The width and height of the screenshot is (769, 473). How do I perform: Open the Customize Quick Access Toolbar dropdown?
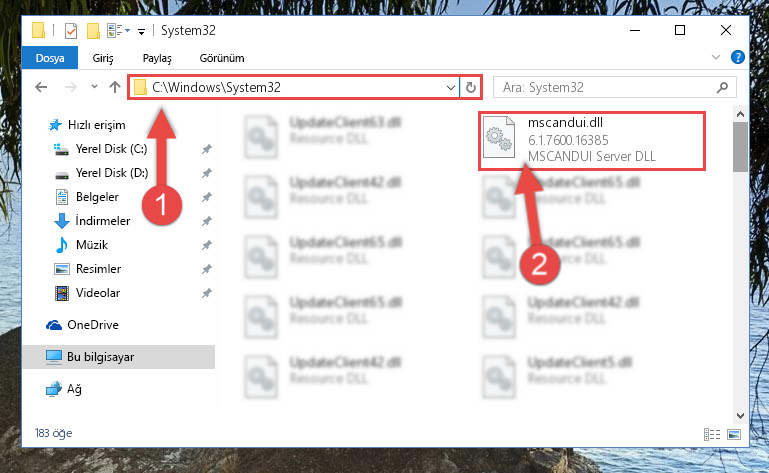point(141,32)
